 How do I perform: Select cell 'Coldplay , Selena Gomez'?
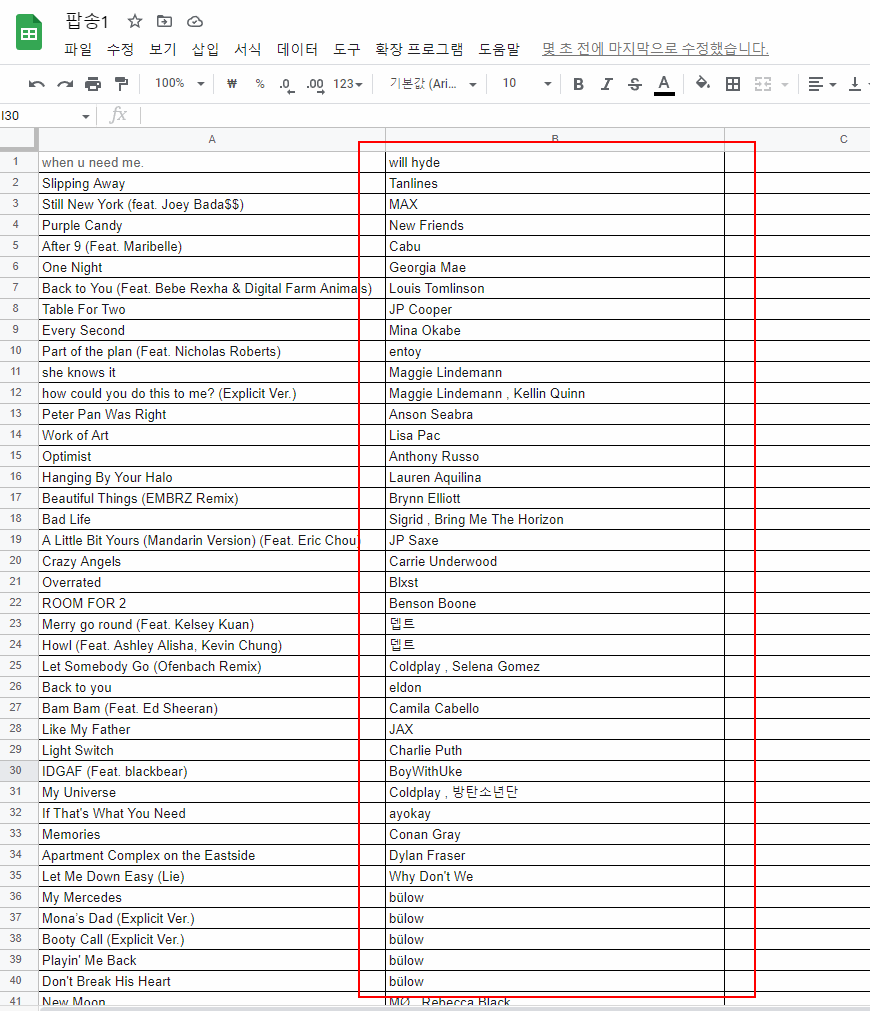click(x=555, y=666)
